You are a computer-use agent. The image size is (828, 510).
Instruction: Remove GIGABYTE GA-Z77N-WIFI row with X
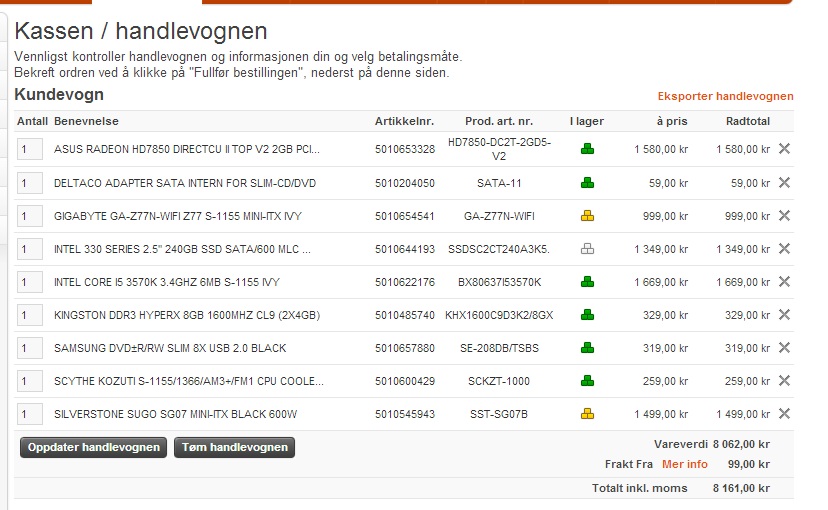[784, 215]
